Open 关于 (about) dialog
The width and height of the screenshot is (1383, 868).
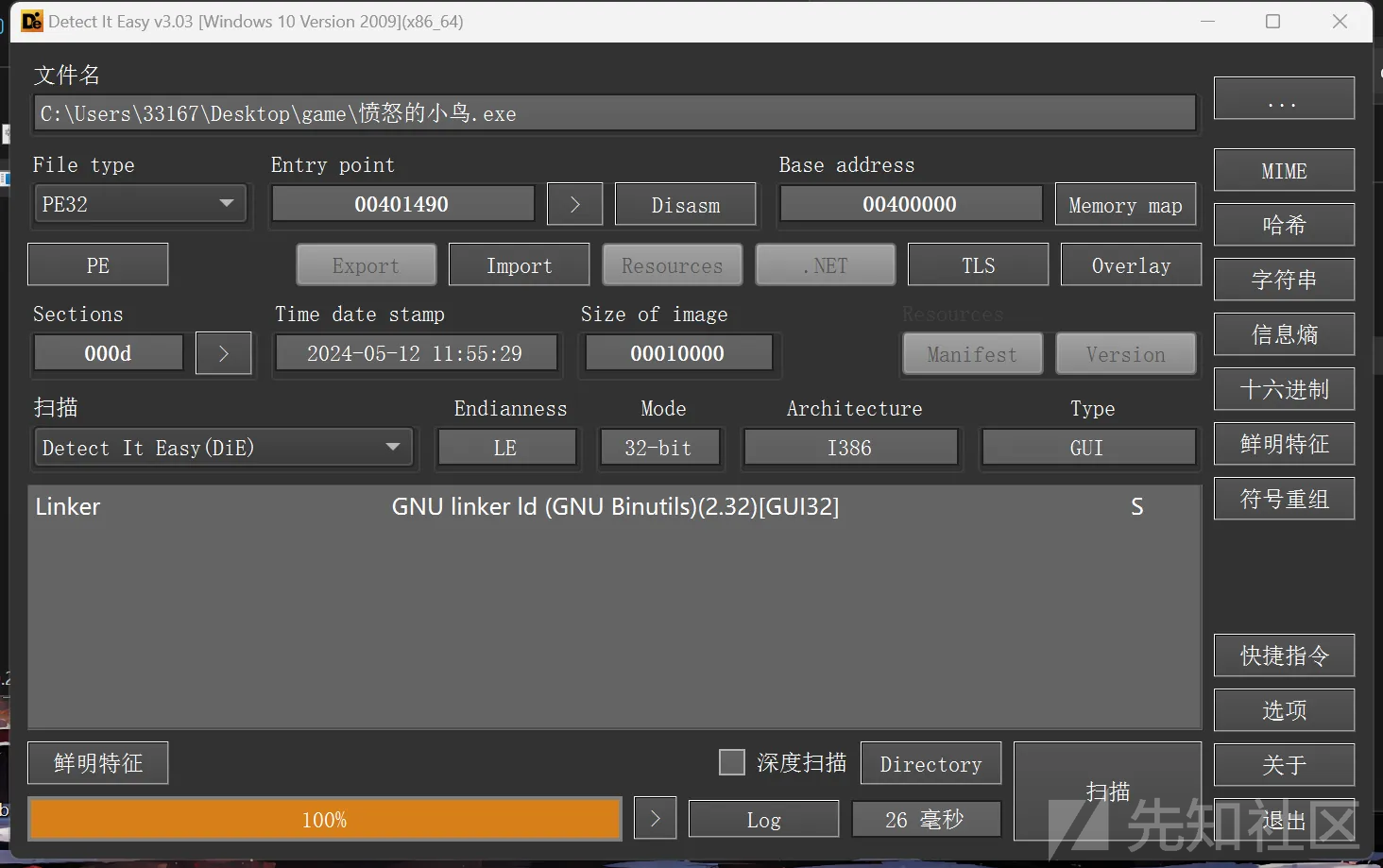pyautogui.click(x=1284, y=766)
